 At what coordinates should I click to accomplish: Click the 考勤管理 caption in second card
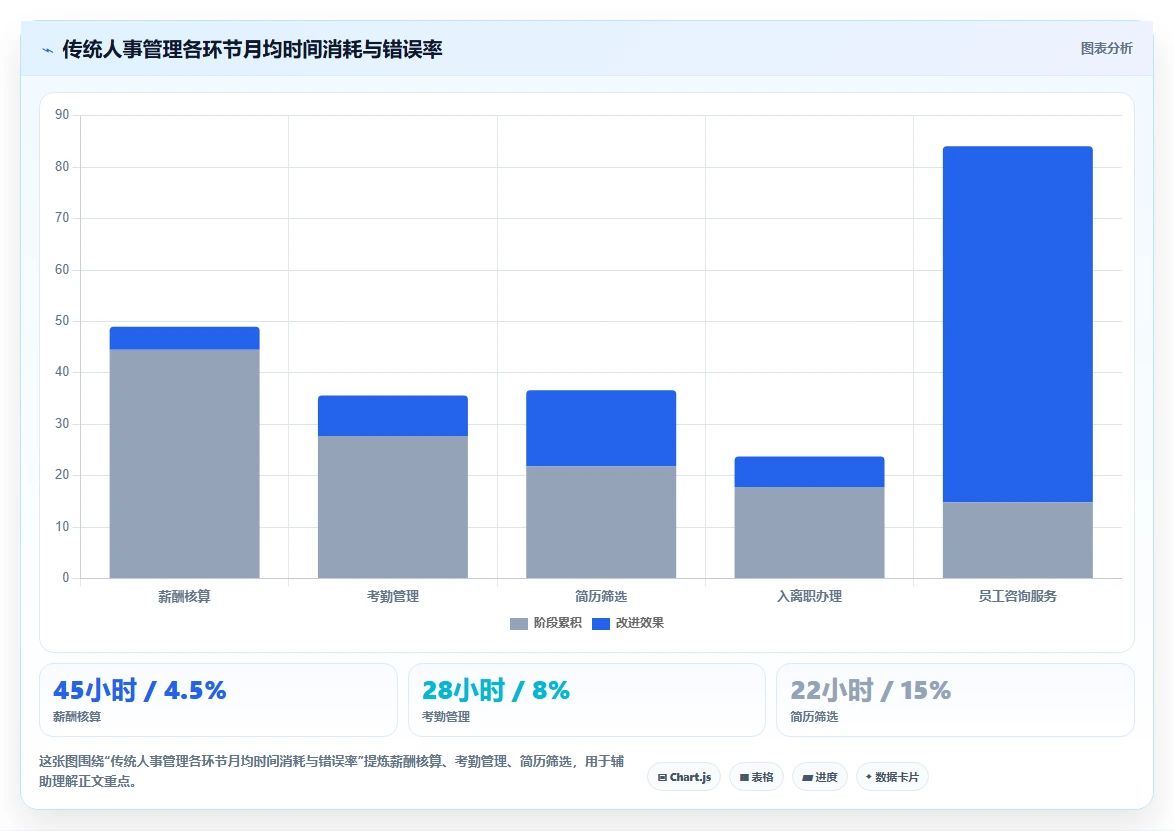(x=445, y=716)
